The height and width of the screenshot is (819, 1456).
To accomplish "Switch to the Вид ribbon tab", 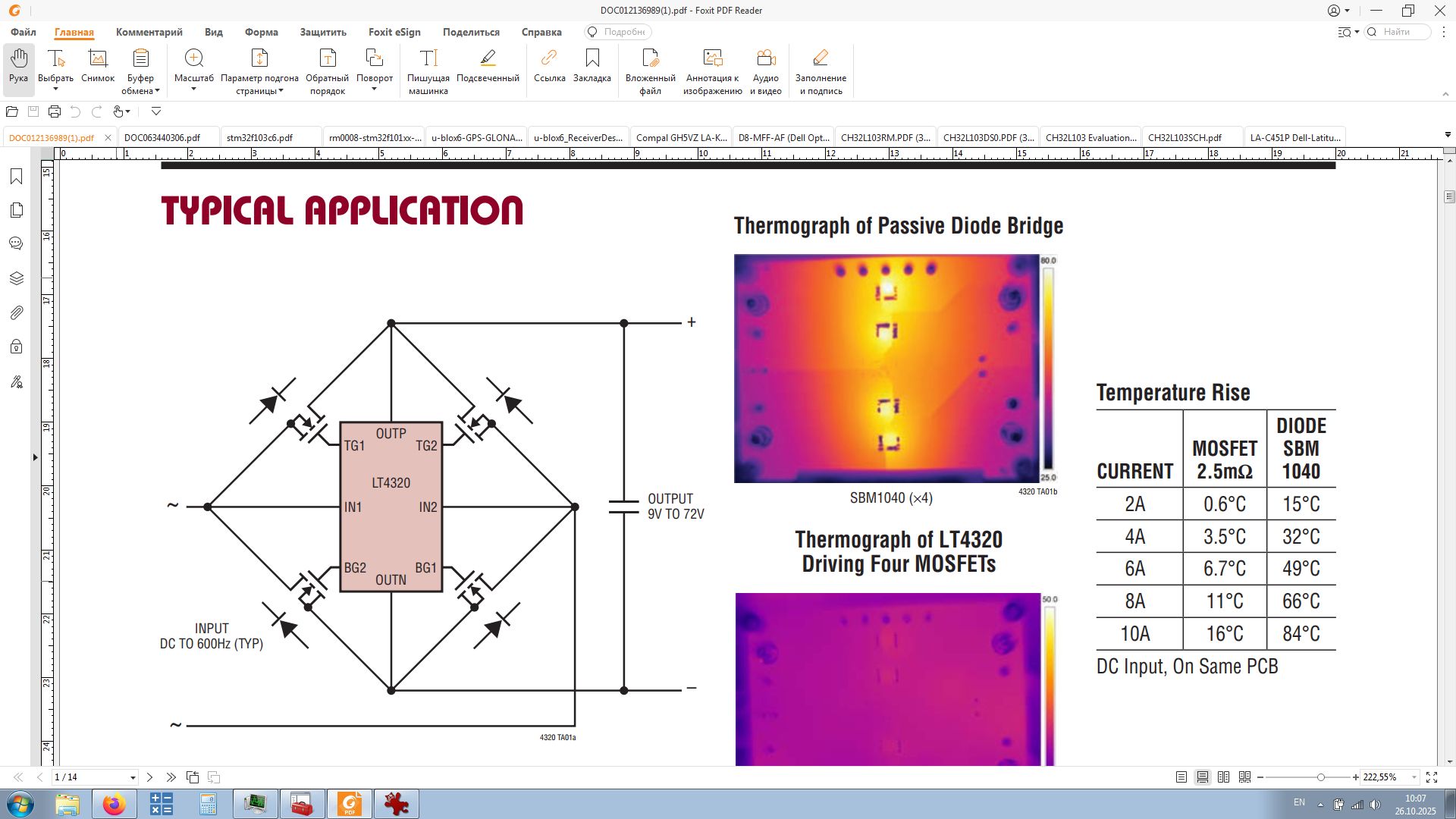I will pyautogui.click(x=214, y=32).
